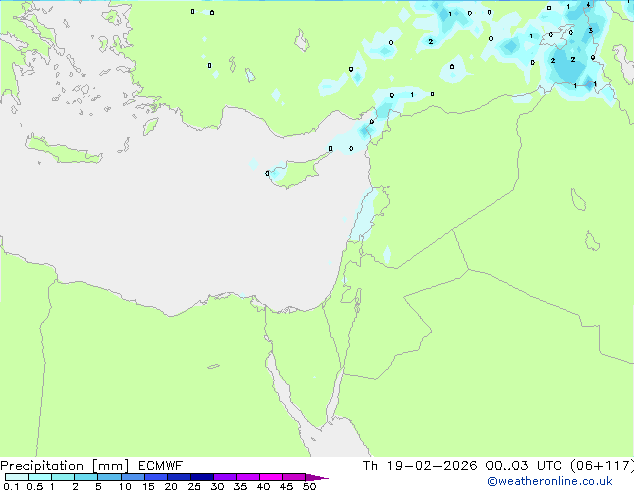Pick the 25–30 mm dark navy swatch
The image size is (634, 490).
[201, 477]
